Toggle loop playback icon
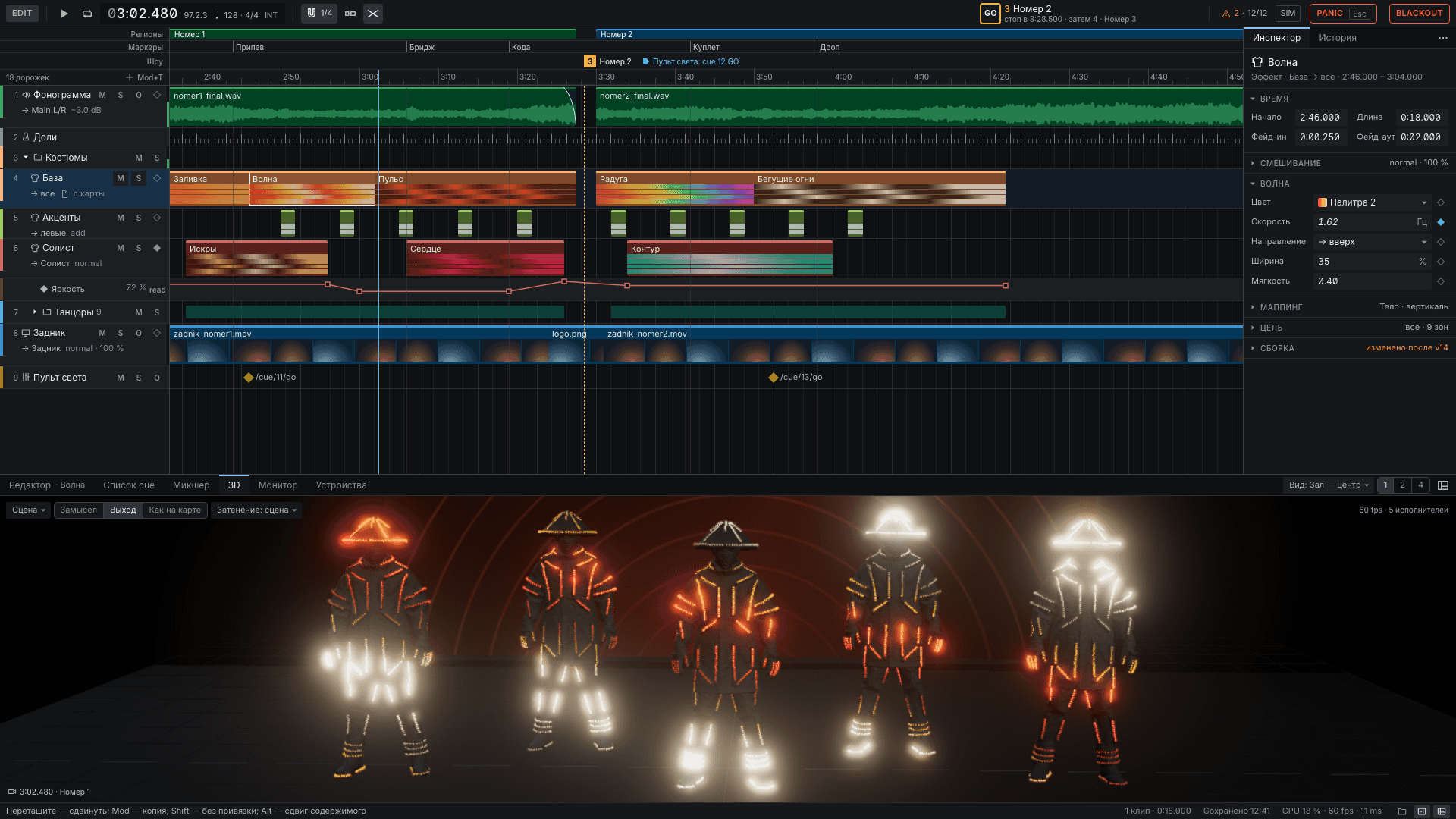The width and height of the screenshot is (1456, 819). pyautogui.click(x=87, y=14)
